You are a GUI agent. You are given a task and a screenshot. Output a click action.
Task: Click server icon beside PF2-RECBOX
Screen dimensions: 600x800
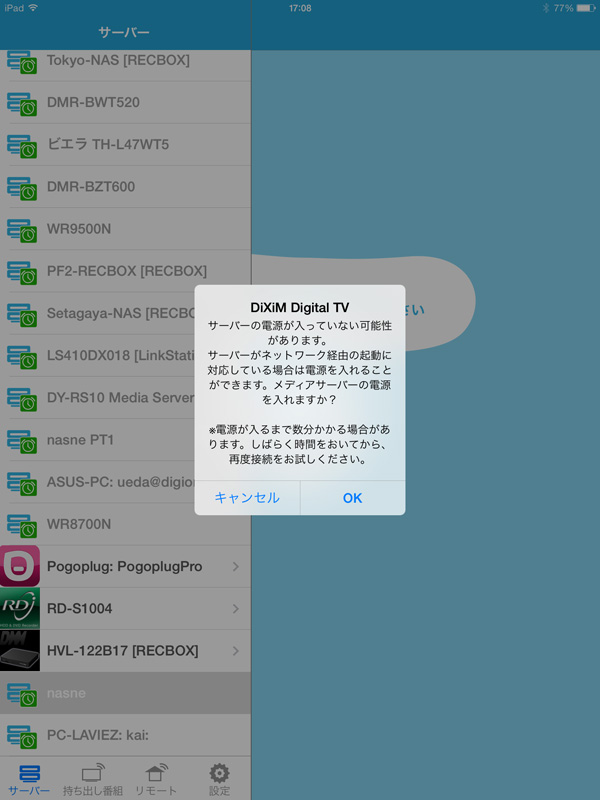tap(22, 272)
